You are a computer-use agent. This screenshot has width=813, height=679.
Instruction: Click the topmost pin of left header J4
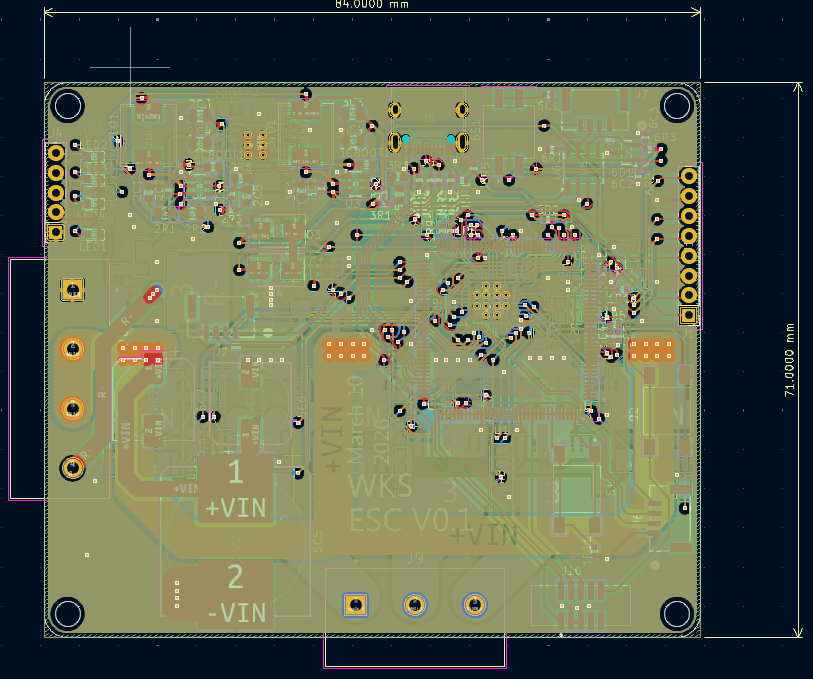click(56, 152)
